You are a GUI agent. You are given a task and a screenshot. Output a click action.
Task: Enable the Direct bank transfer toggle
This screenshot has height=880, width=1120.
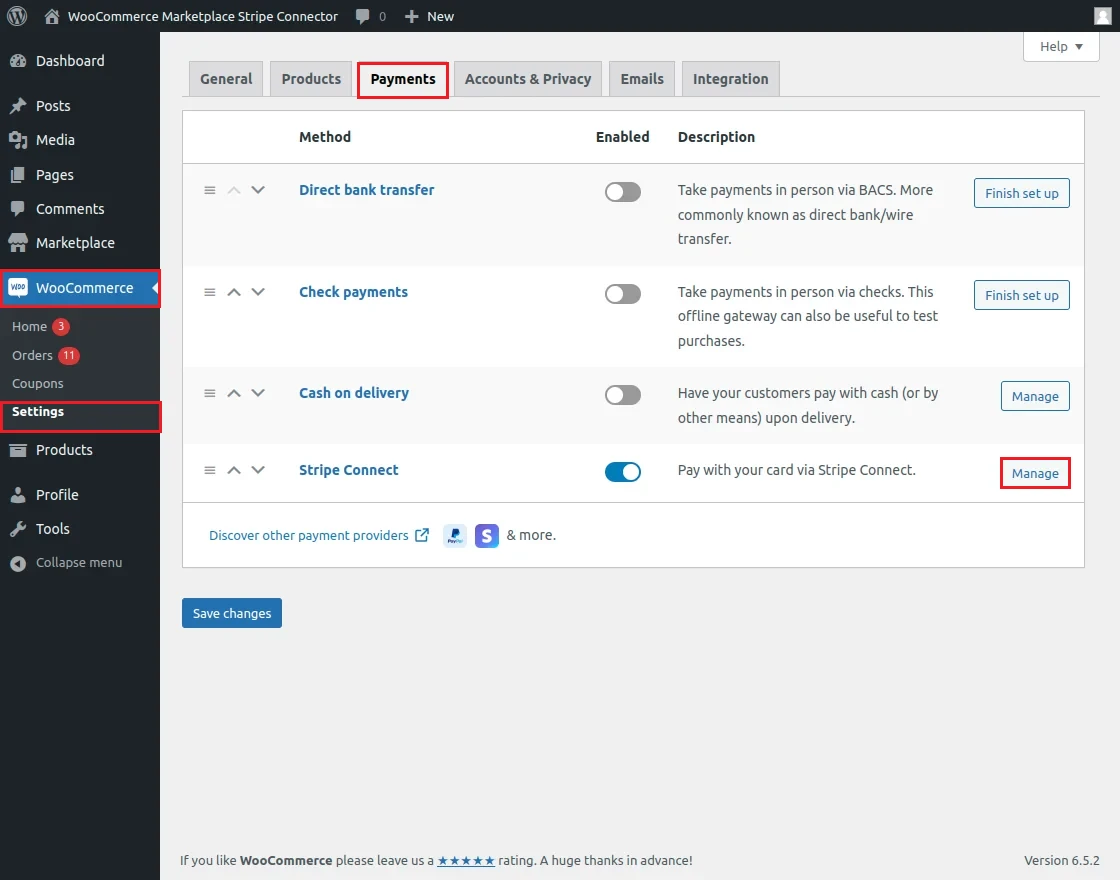coord(622,192)
